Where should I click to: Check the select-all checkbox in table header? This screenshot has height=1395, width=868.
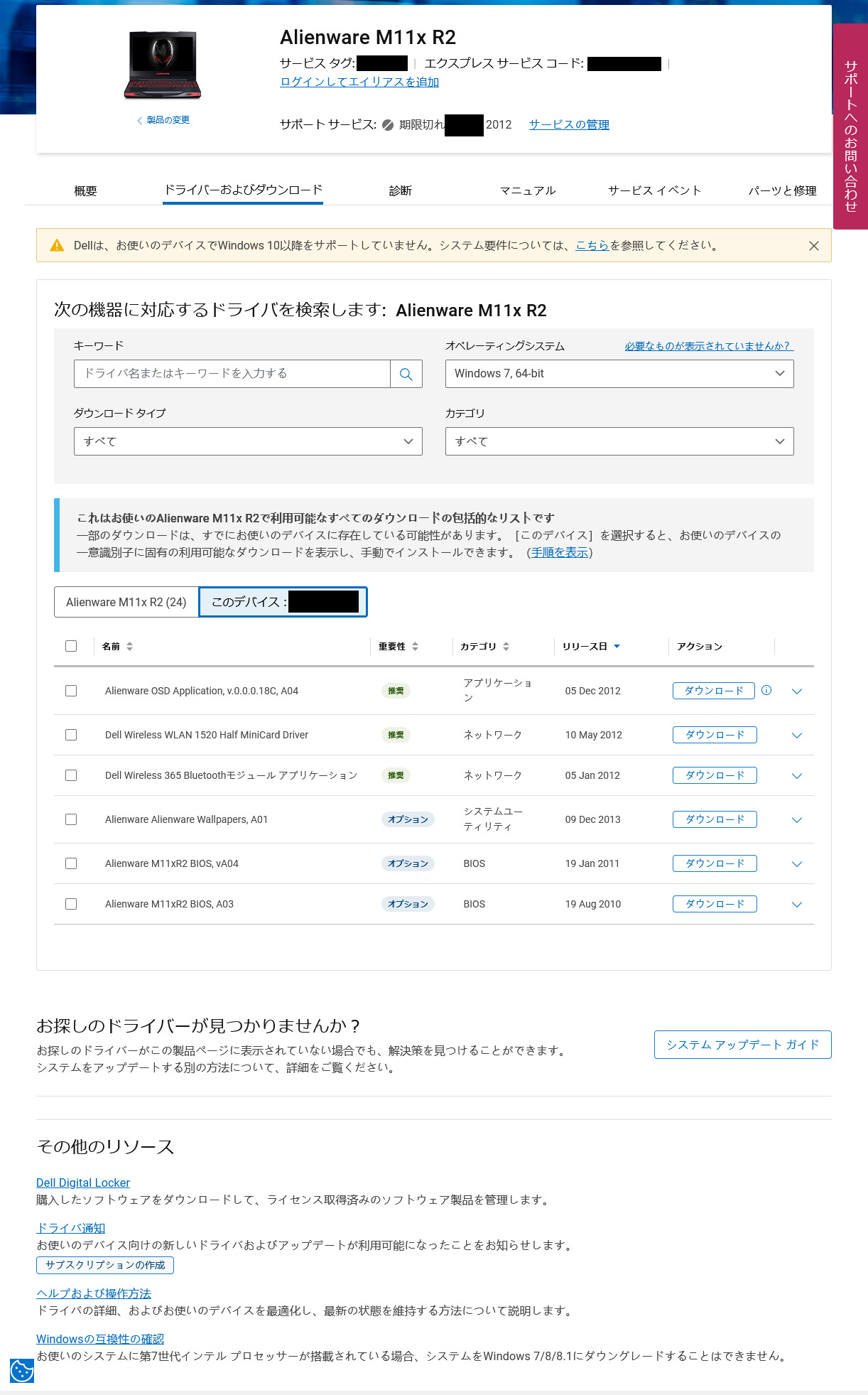coord(71,646)
